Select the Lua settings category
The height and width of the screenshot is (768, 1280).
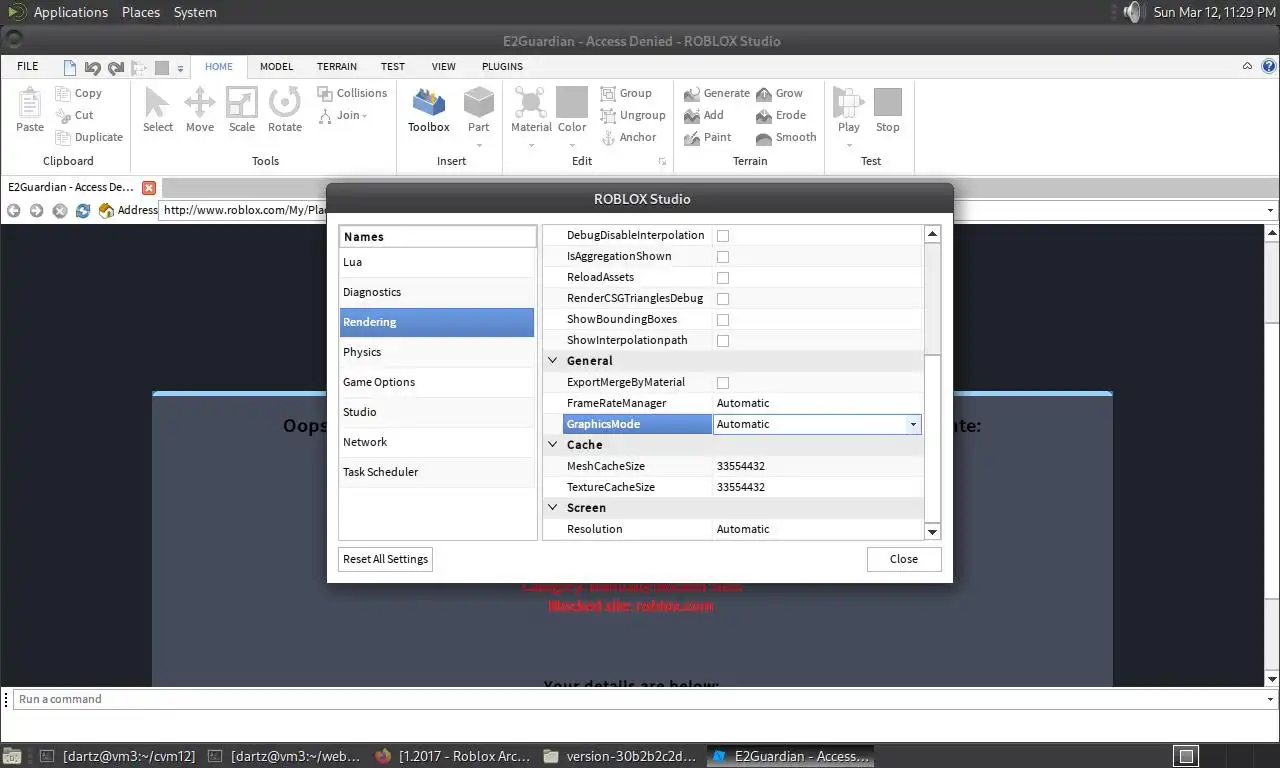click(437, 262)
